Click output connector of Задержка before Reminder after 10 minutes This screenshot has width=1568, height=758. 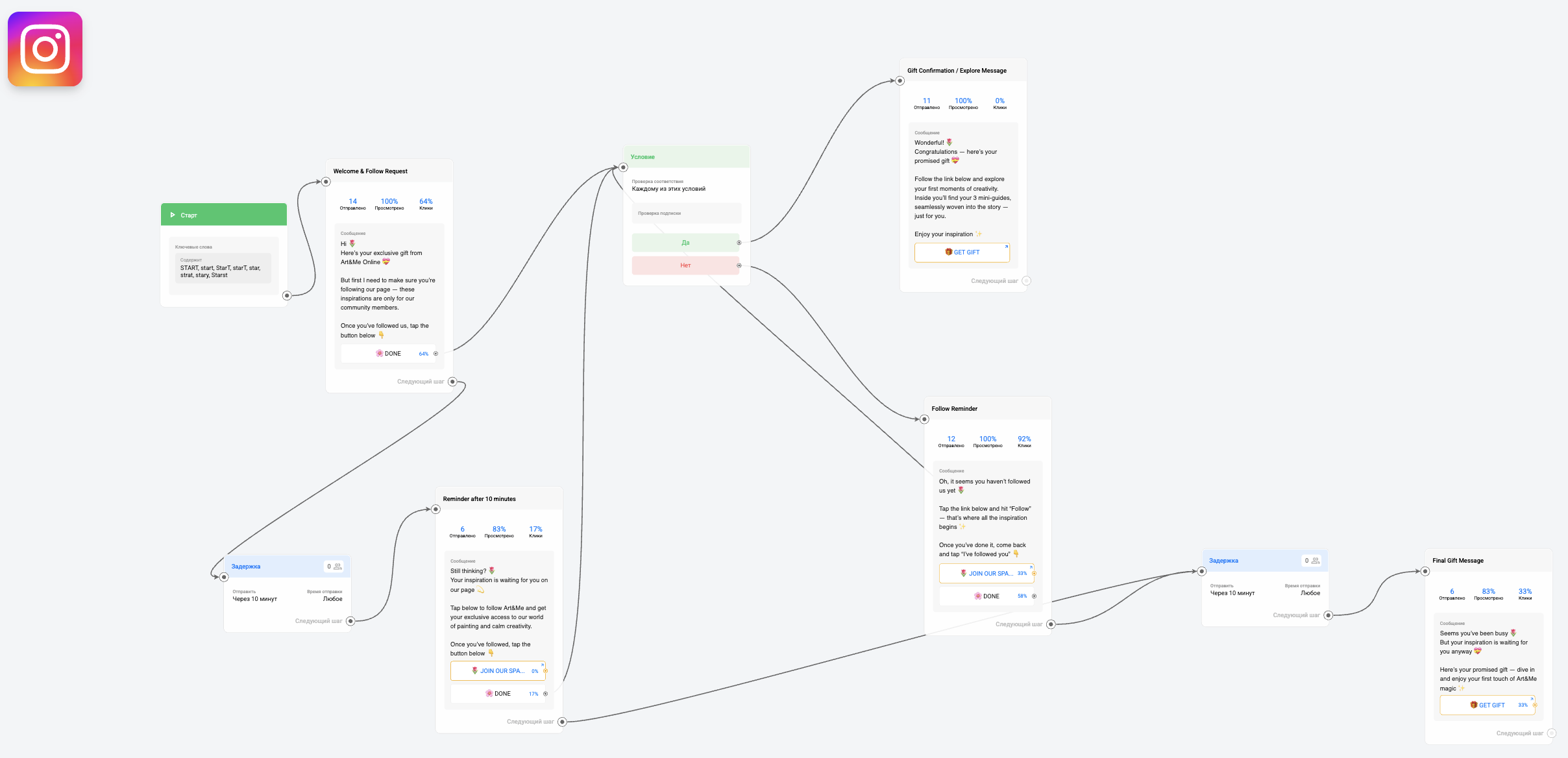(350, 621)
